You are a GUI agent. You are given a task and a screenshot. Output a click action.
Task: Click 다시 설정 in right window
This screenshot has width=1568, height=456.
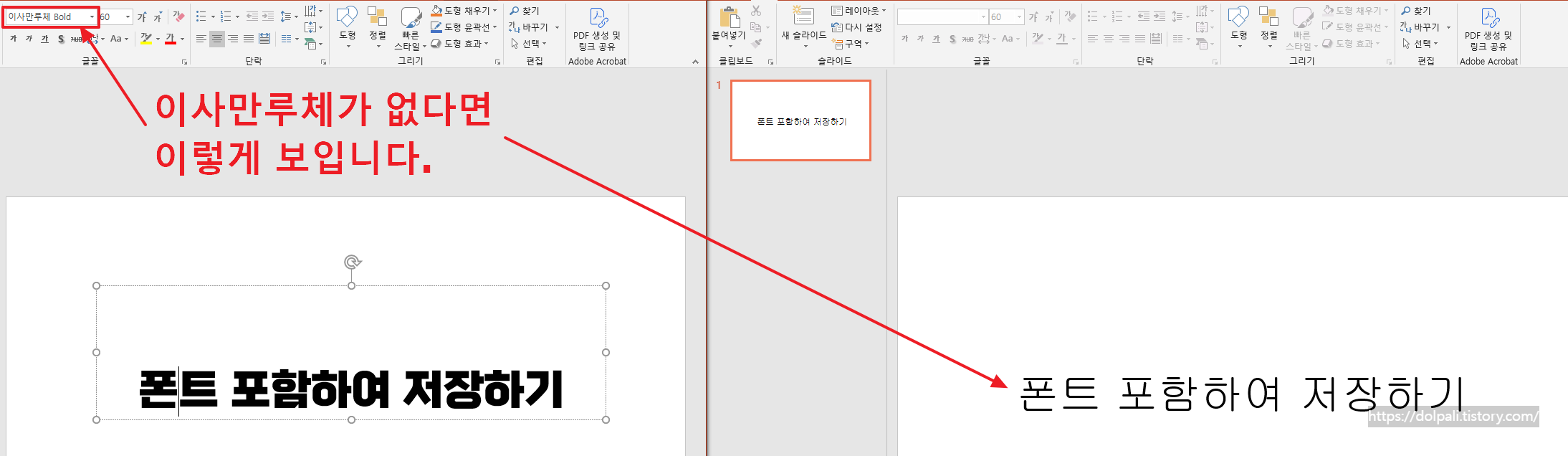856,27
